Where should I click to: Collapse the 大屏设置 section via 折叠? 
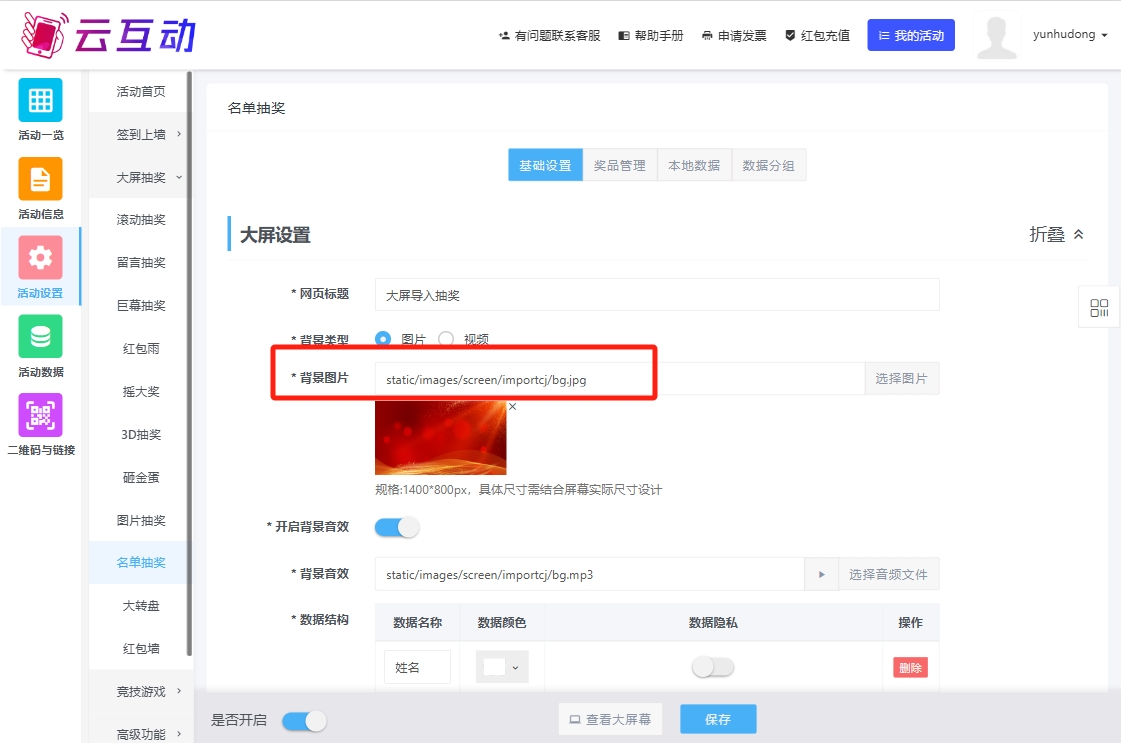point(1056,234)
